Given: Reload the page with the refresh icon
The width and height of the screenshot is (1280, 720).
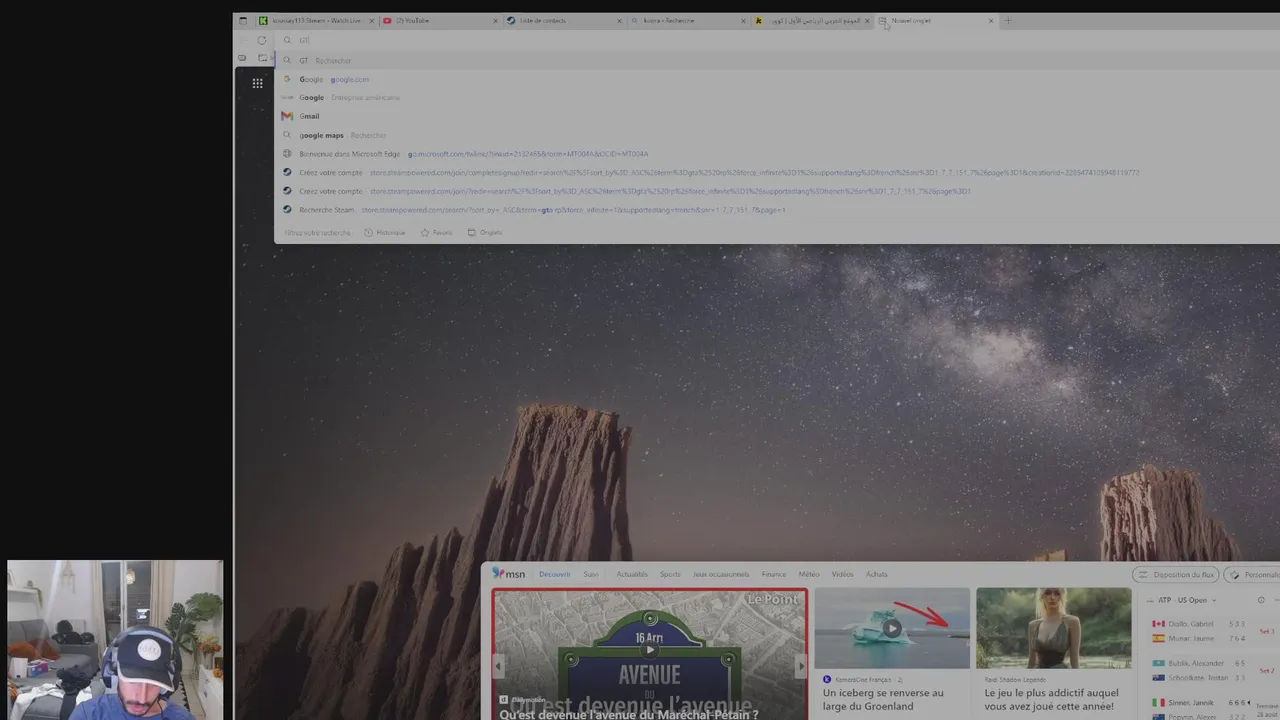Looking at the screenshot, I should pos(262,41).
